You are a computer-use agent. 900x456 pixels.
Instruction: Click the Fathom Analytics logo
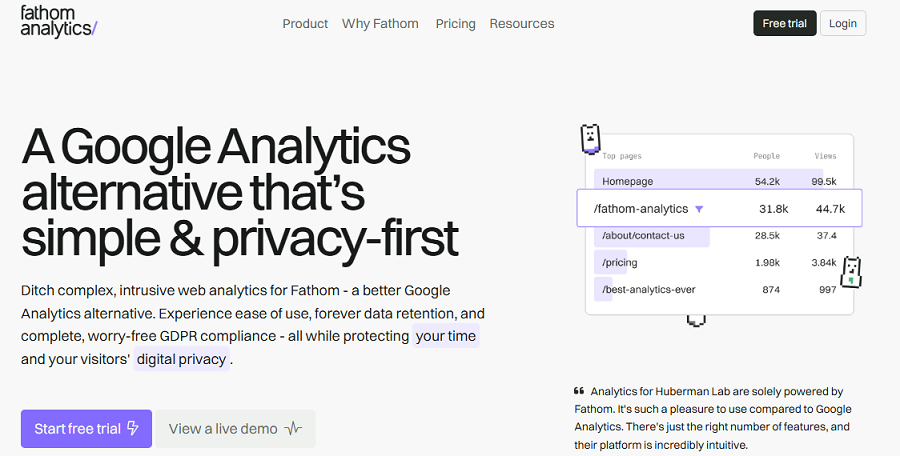(x=59, y=22)
